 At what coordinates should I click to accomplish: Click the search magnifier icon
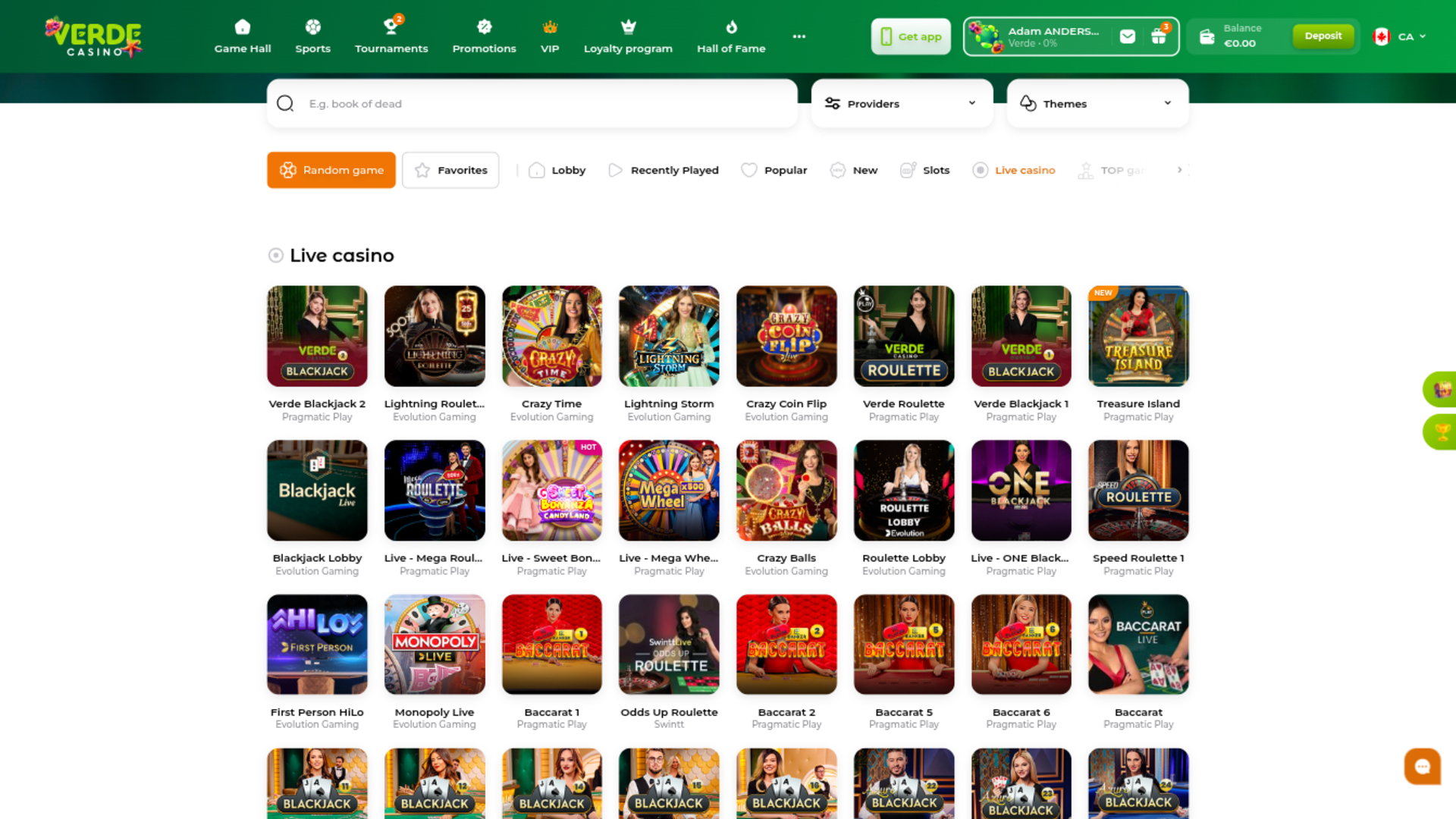coord(285,103)
